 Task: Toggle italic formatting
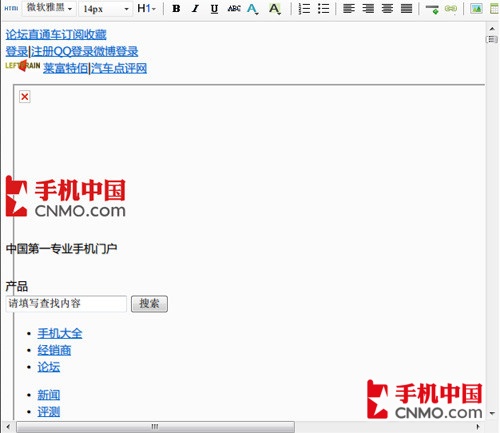click(x=195, y=9)
